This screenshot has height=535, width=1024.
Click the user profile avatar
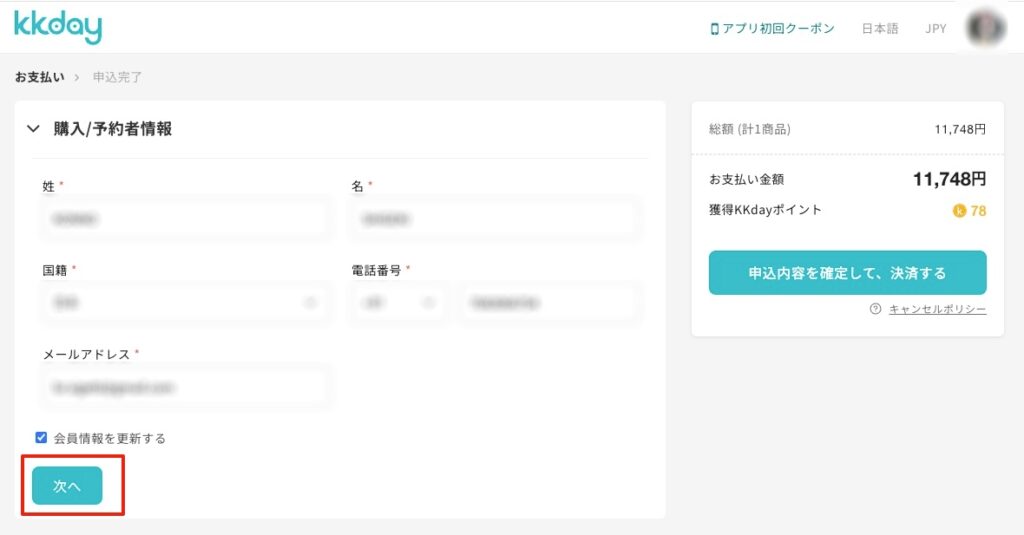[985, 28]
